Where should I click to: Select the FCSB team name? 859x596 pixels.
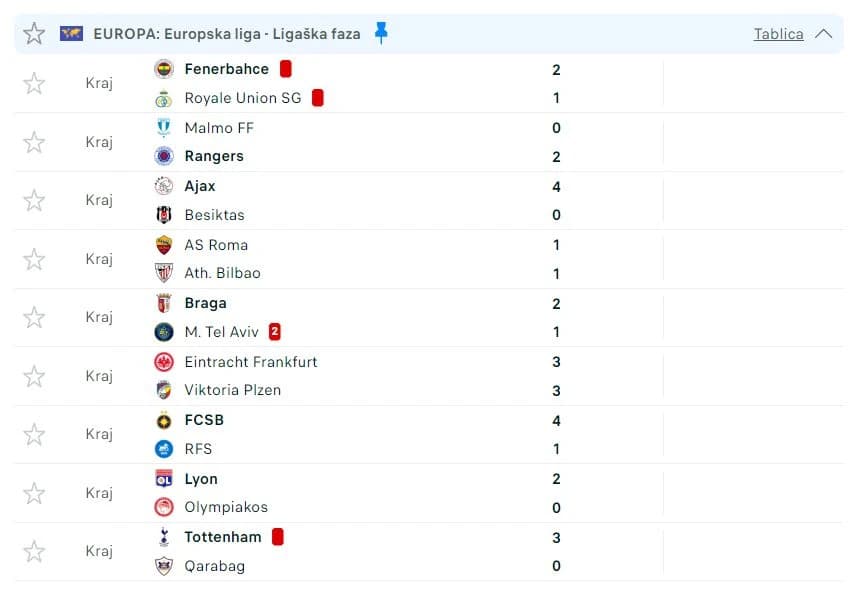tap(204, 420)
